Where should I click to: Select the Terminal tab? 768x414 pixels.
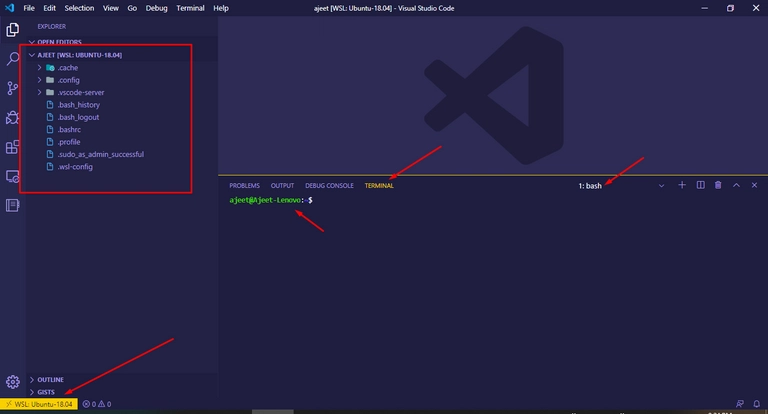coord(379,186)
